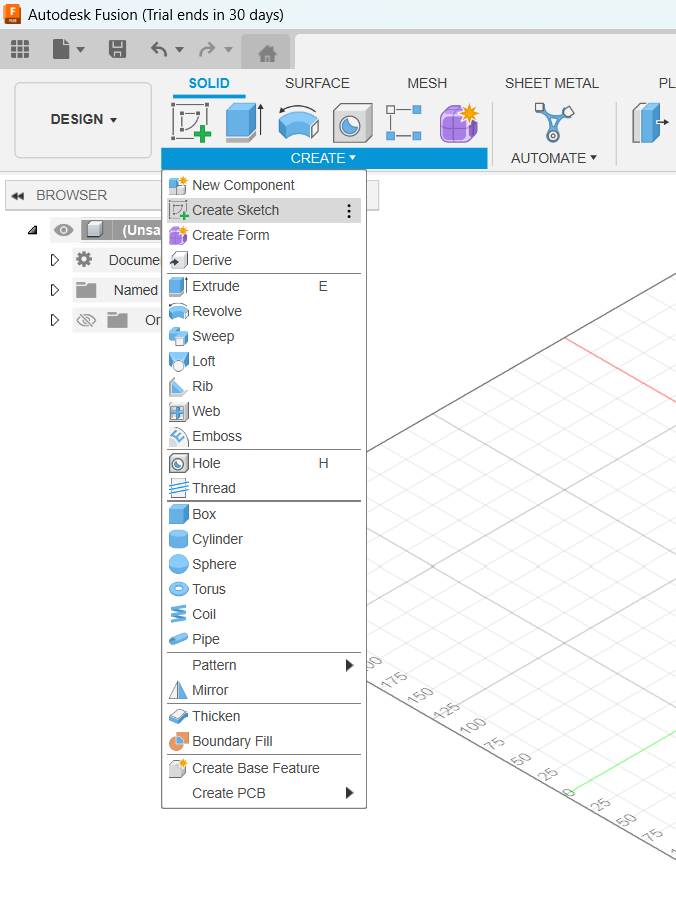Click Revolve toolbar icon

click(298, 122)
